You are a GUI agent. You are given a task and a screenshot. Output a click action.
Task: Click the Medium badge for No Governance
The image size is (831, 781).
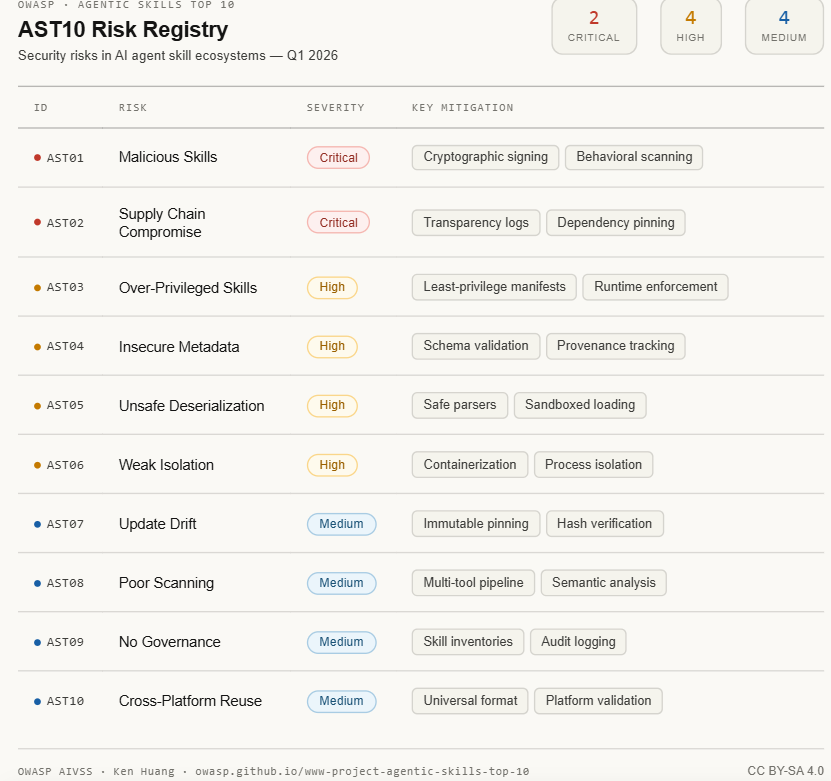click(341, 642)
